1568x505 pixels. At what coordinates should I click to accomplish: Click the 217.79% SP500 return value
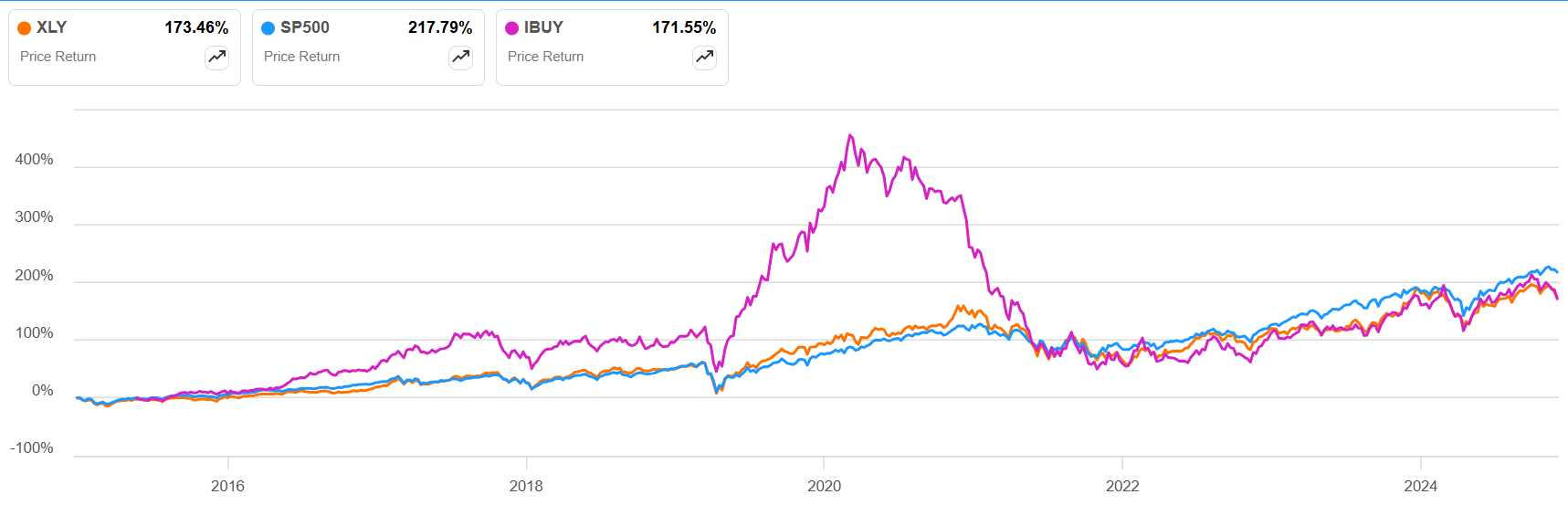[440, 27]
